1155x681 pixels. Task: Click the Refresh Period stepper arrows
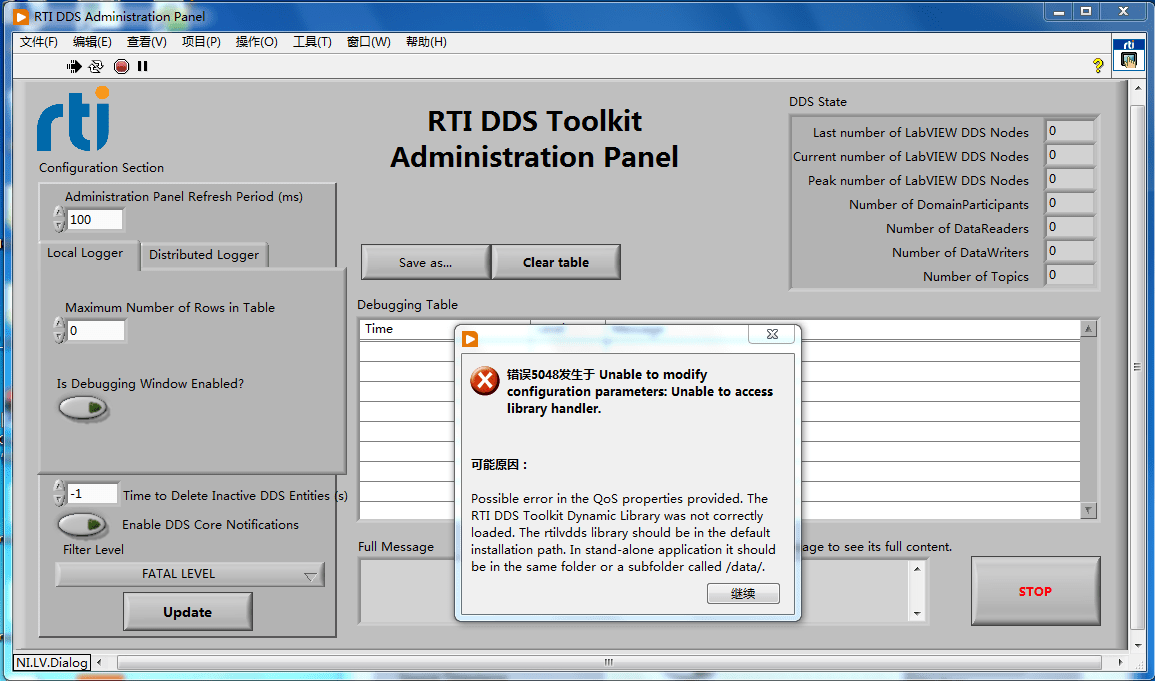59,219
